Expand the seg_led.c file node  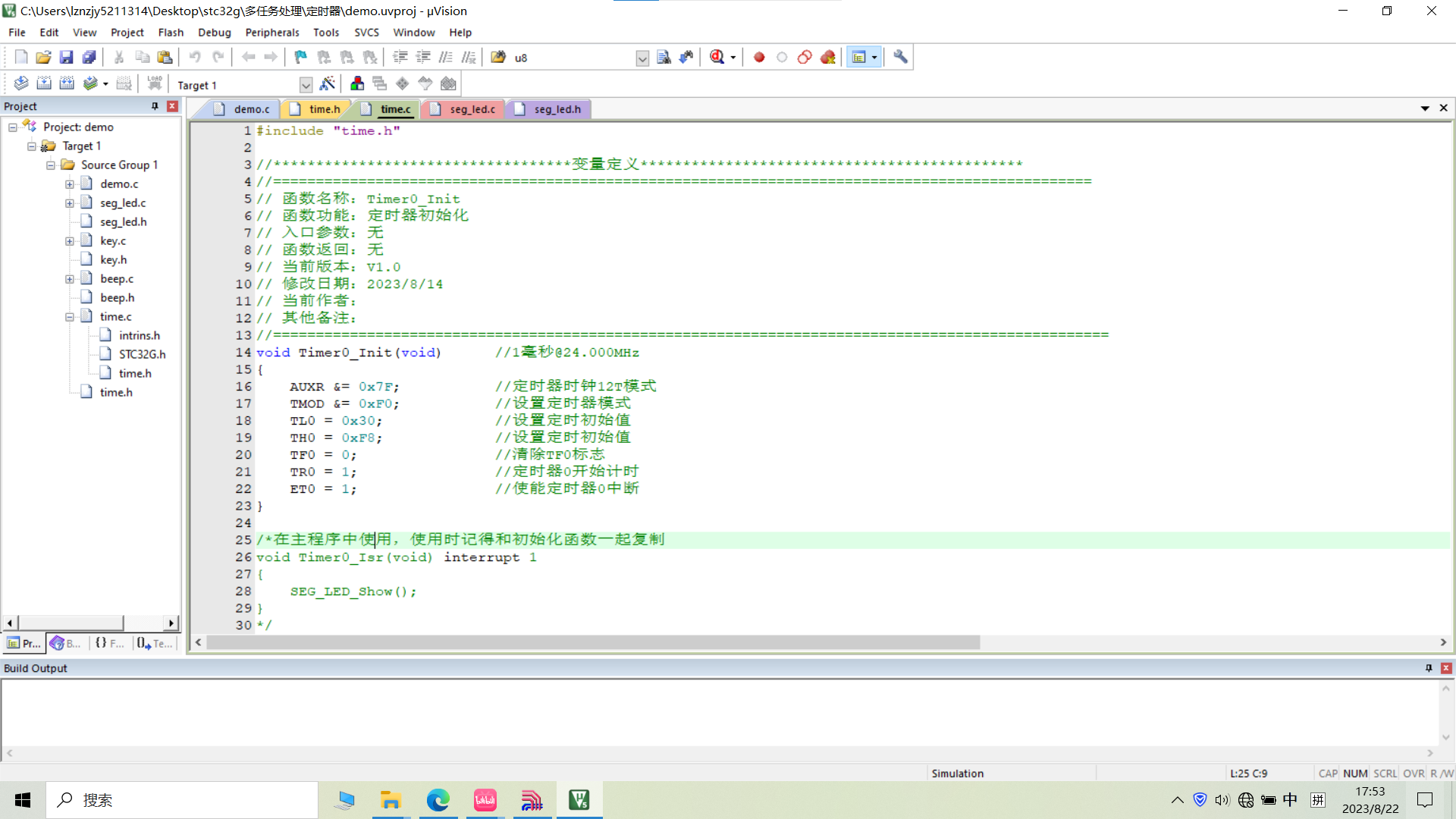point(70,203)
